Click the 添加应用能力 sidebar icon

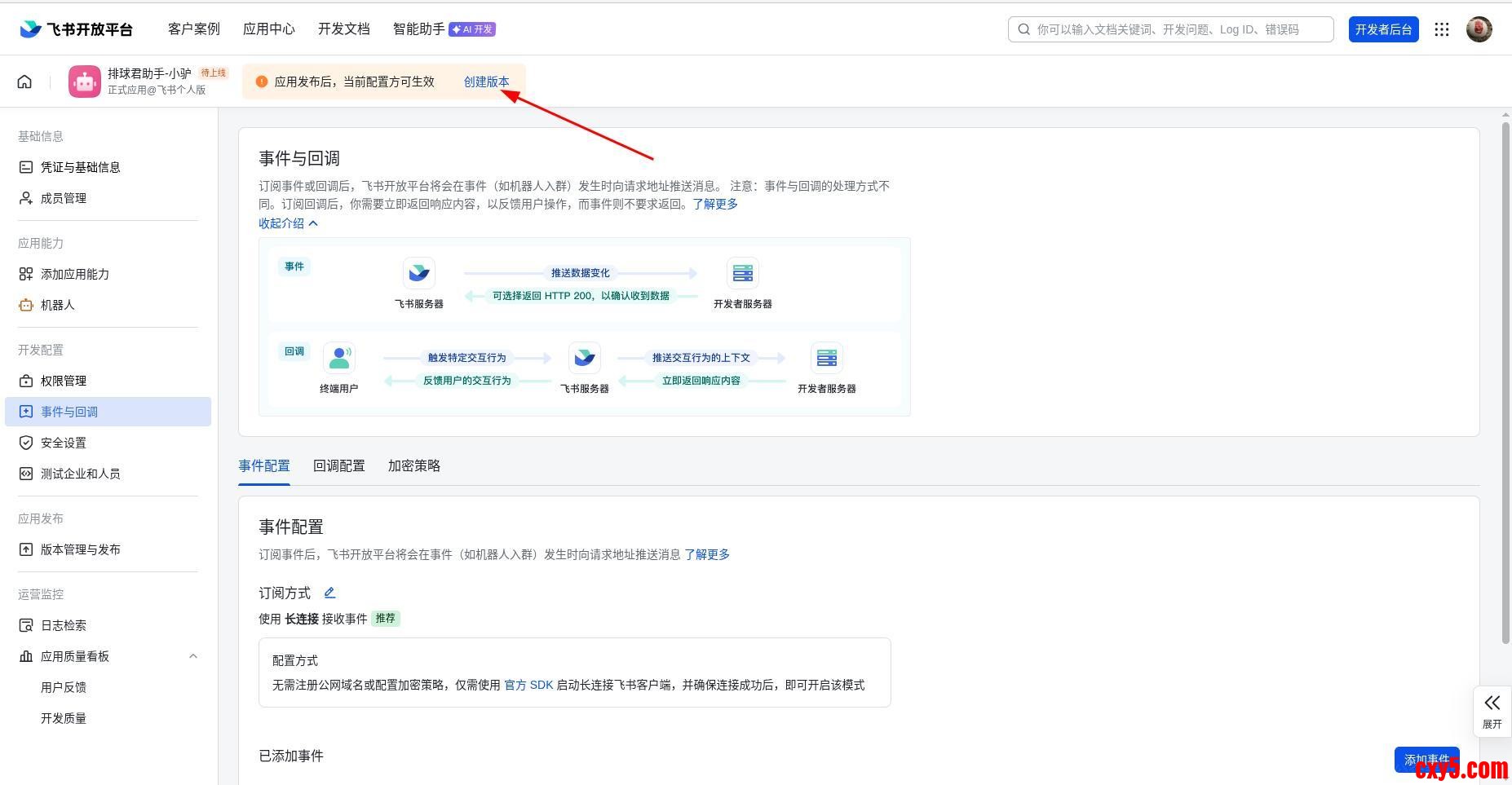coord(26,274)
